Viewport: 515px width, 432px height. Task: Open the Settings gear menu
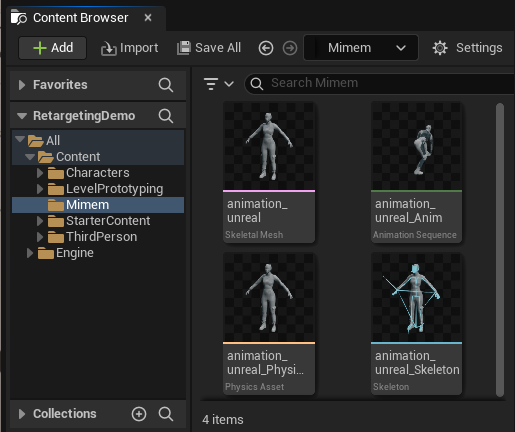(x=467, y=48)
